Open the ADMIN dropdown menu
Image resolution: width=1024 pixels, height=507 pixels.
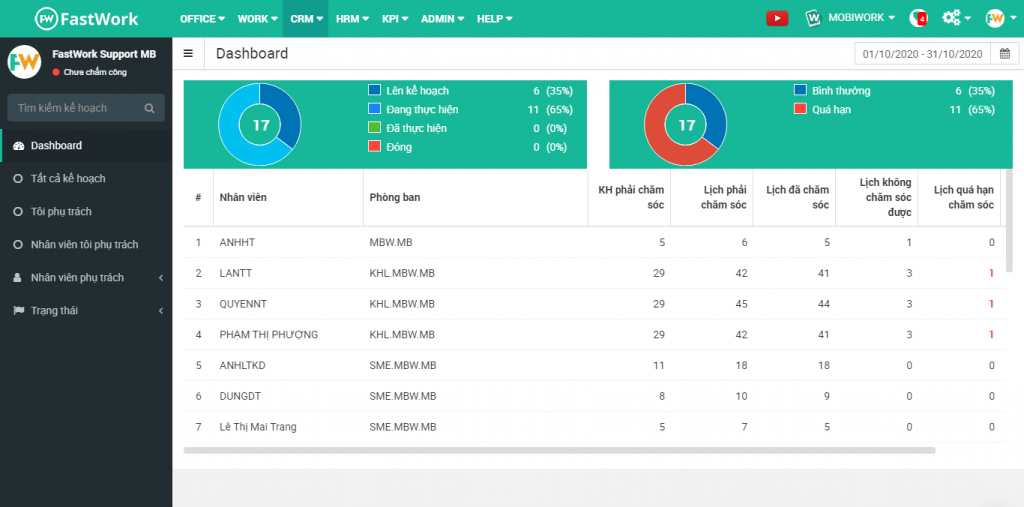pyautogui.click(x=443, y=19)
